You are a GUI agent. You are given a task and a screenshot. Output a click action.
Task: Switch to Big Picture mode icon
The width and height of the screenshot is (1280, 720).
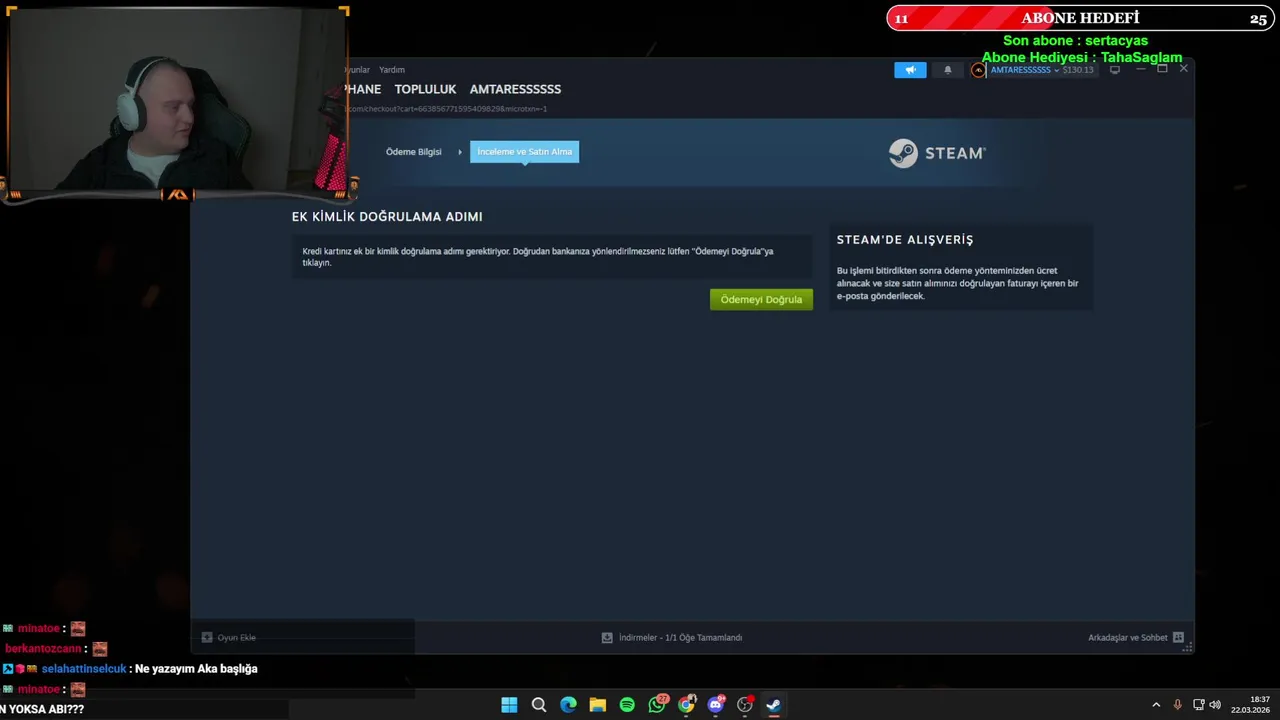click(1115, 70)
